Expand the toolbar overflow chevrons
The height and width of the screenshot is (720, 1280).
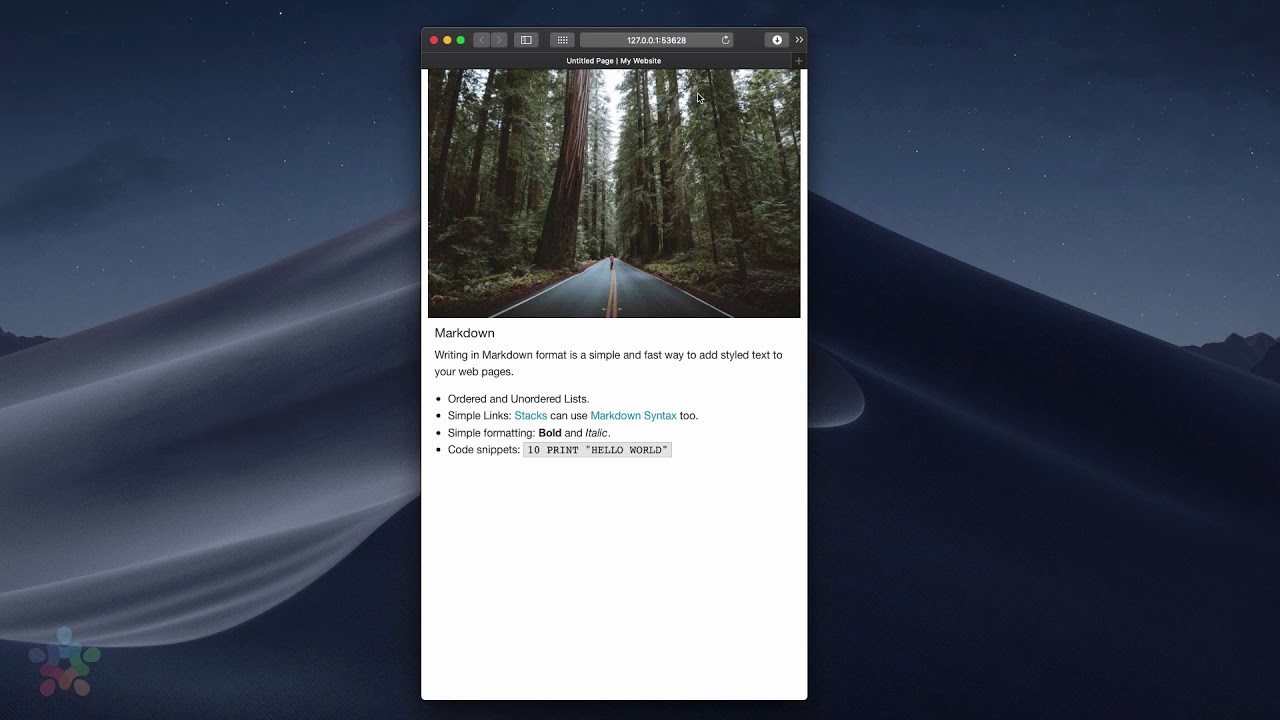[x=799, y=40]
